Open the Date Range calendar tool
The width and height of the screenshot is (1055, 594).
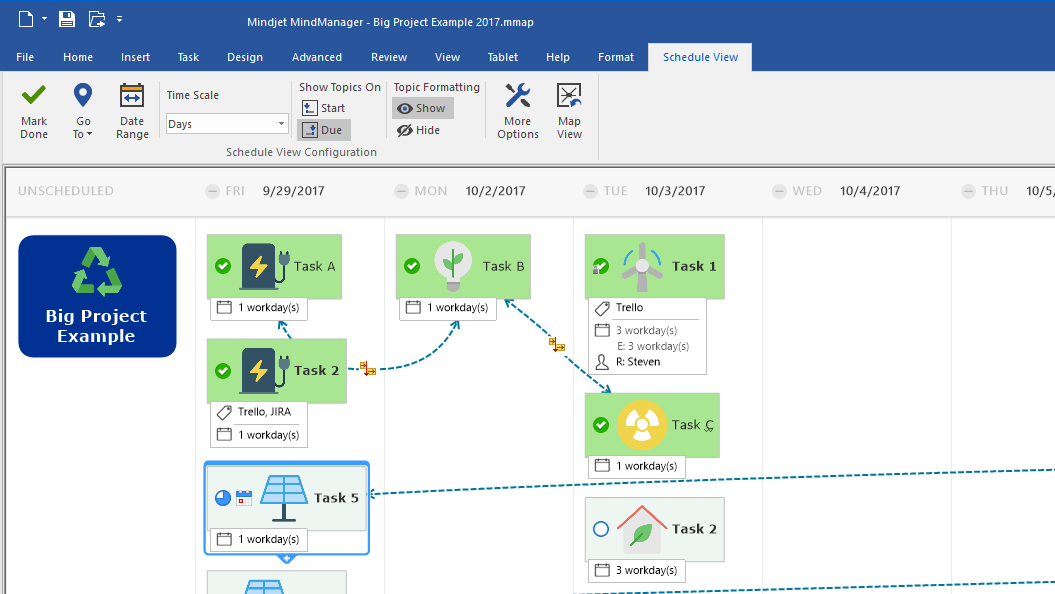132,96
